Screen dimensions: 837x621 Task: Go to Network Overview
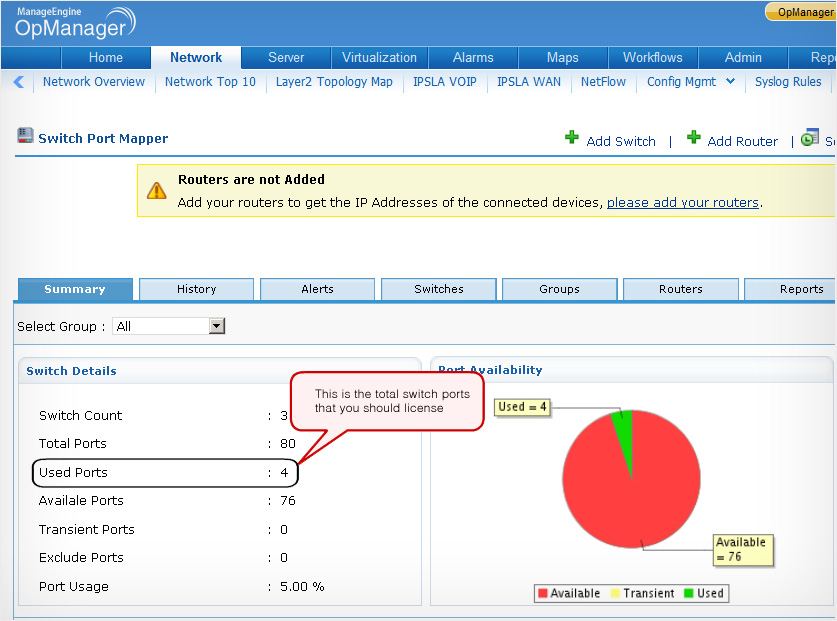[94, 82]
